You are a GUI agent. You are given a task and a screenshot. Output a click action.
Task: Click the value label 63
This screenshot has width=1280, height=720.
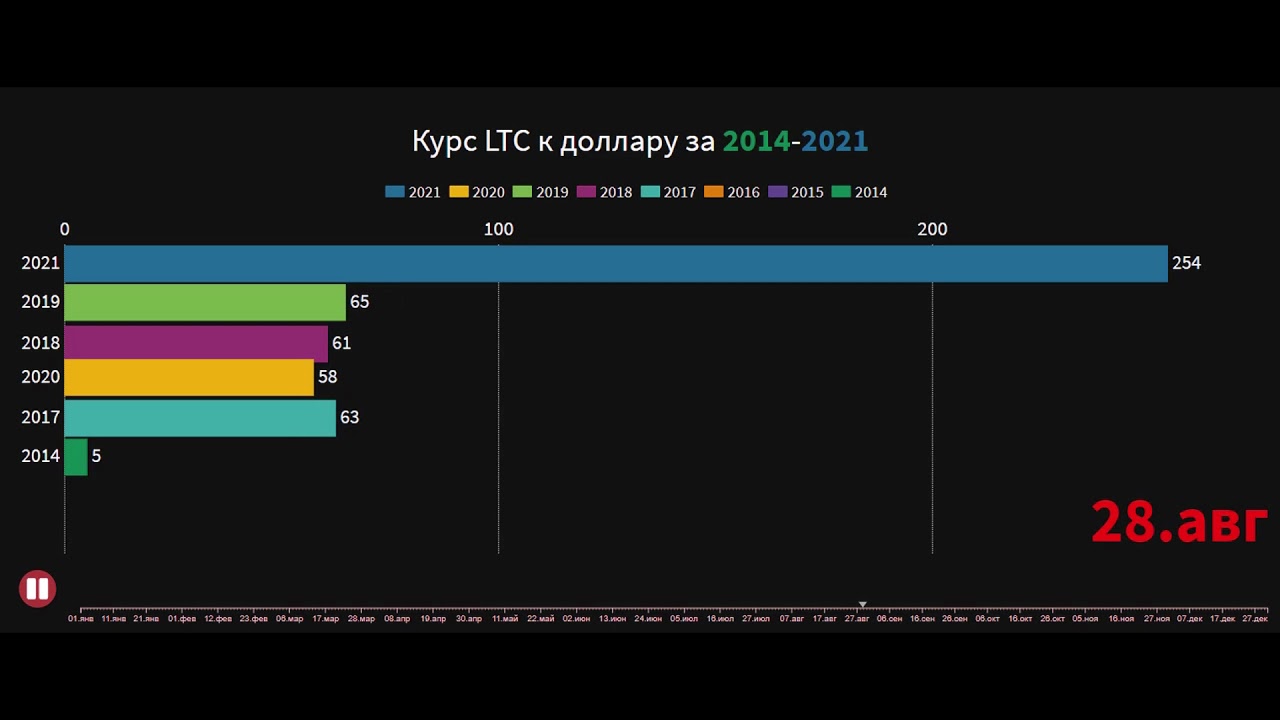tap(350, 417)
